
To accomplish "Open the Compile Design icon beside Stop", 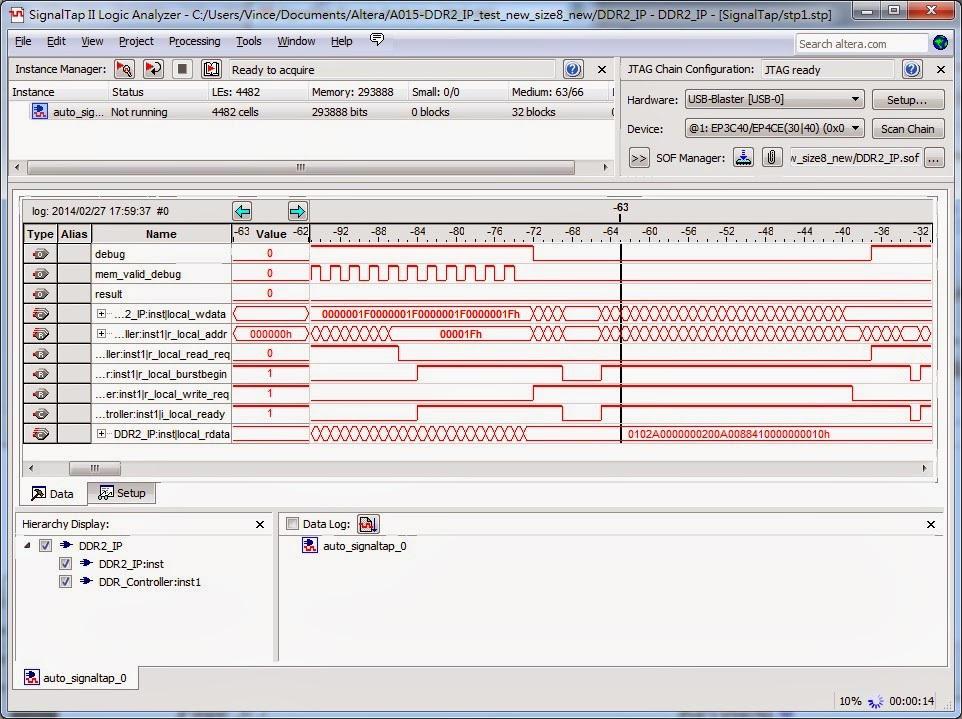I will point(211,69).
